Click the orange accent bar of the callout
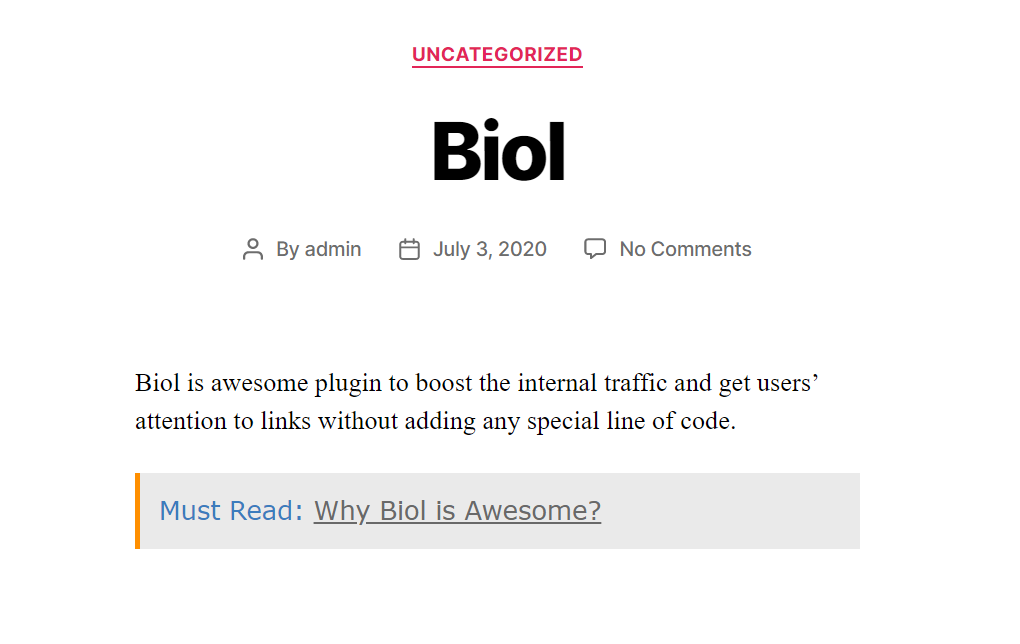Viewport: 1020px width, 644px height. point(137,511)
